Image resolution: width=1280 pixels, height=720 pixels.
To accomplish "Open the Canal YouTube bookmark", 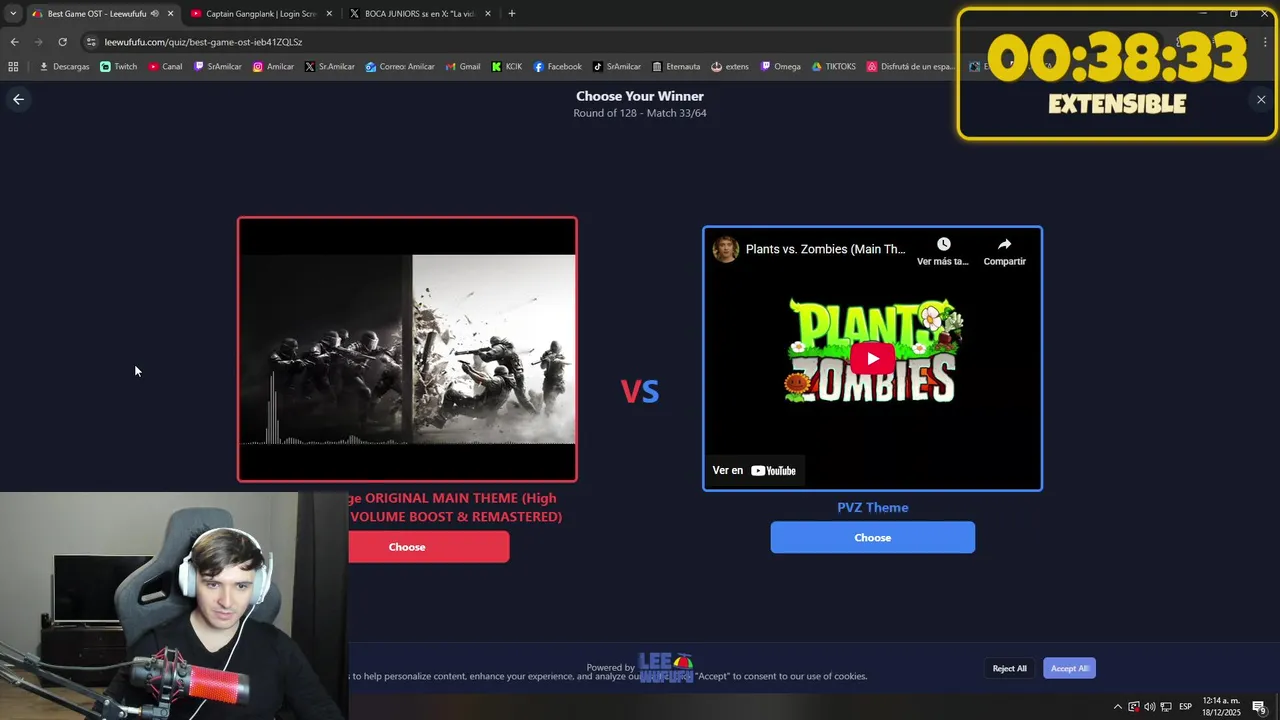I will [x=165, y=67].
